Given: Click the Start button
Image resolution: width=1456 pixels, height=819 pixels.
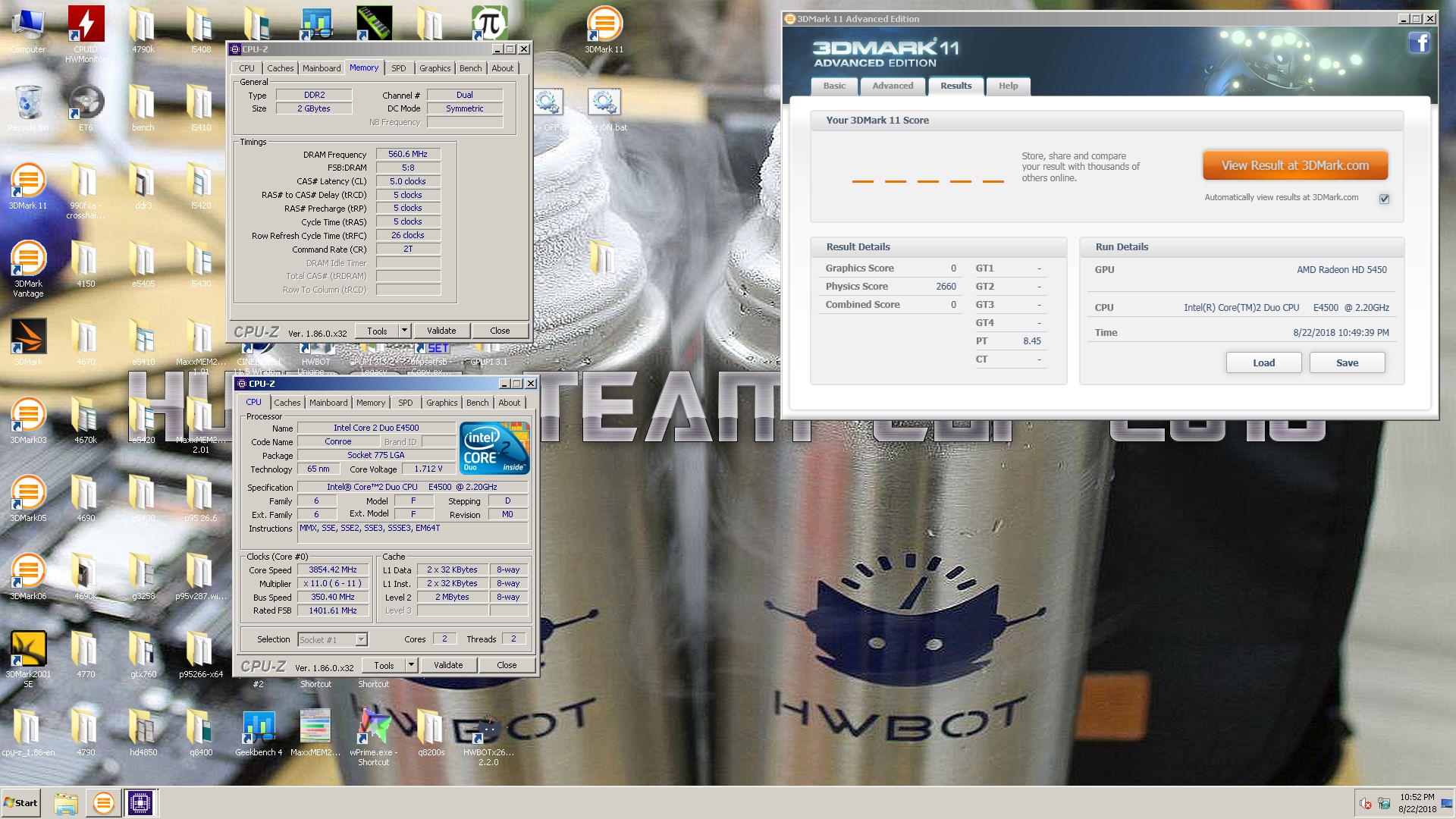Looking at the screenshot, I should click(20, 803).
